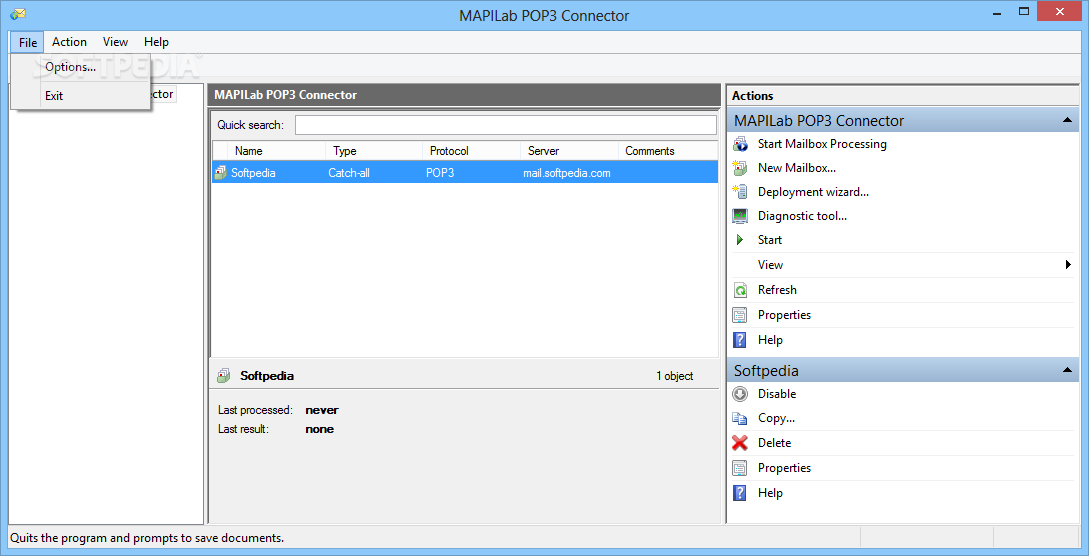Sort by the Protocol column header

pos(471,151)
